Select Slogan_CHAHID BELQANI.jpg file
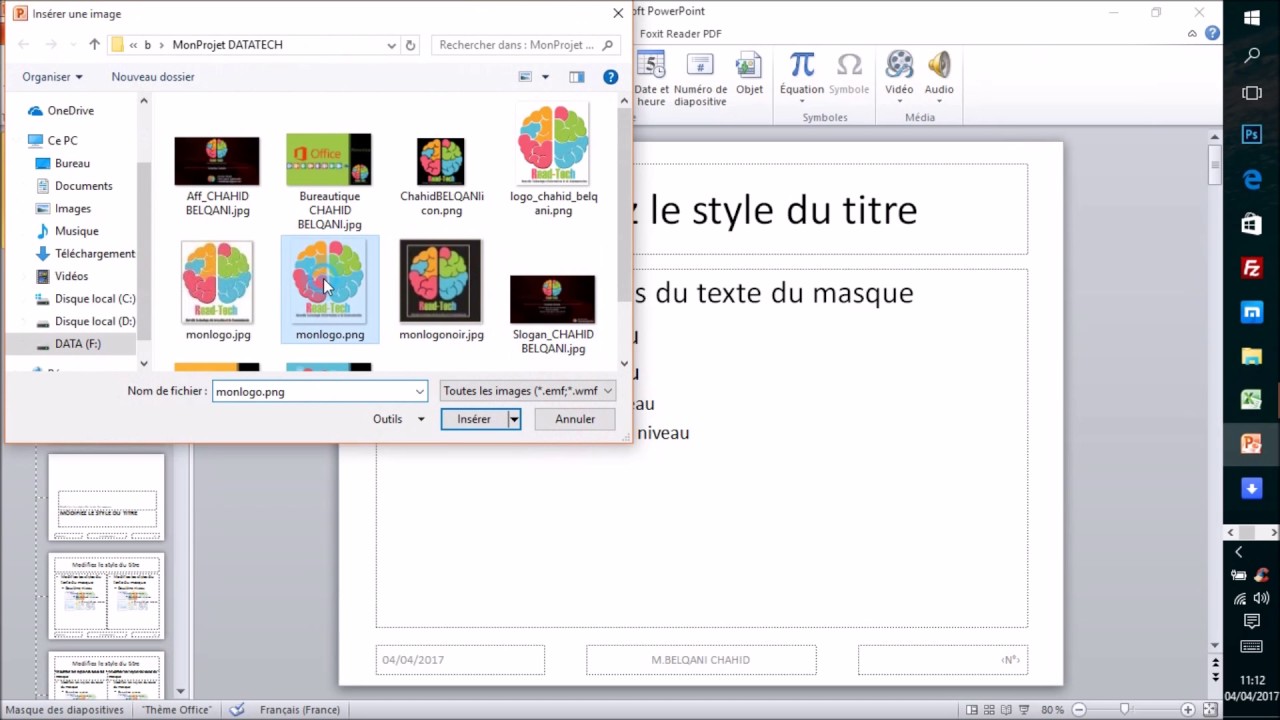Viewport: 1280px width, 720px height. (553, 314)
